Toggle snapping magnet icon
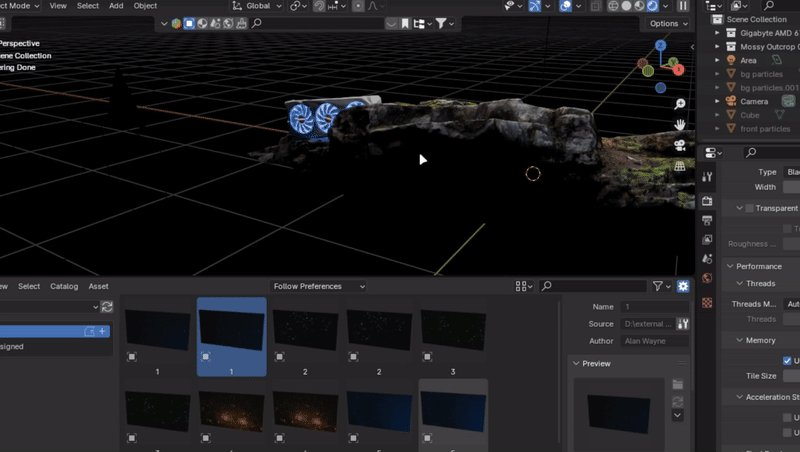This screenshot has height=452, width=800. pyautogui.click(x=319, y=6)
